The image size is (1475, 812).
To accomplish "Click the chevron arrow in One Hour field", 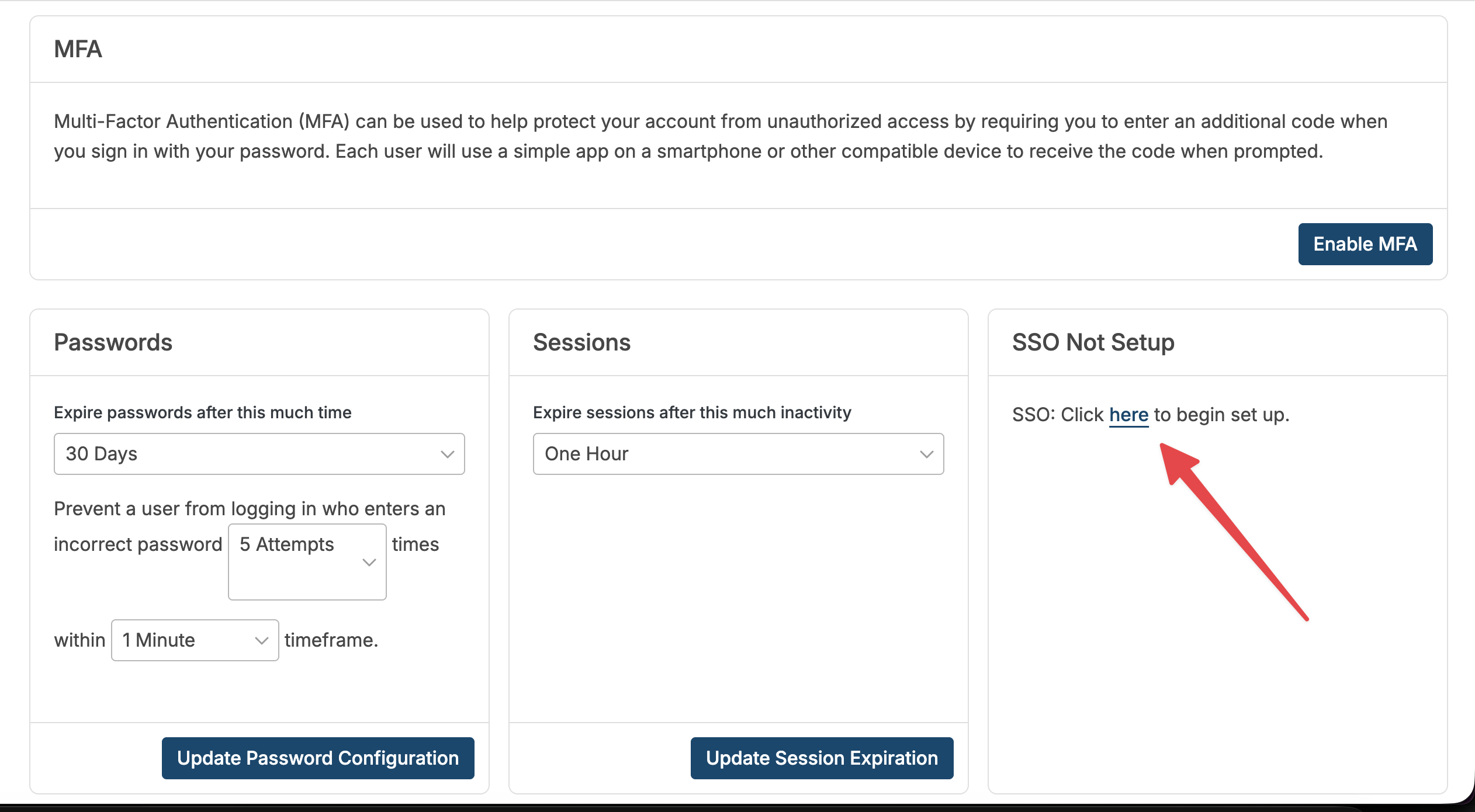I will (x=926, y=454).
